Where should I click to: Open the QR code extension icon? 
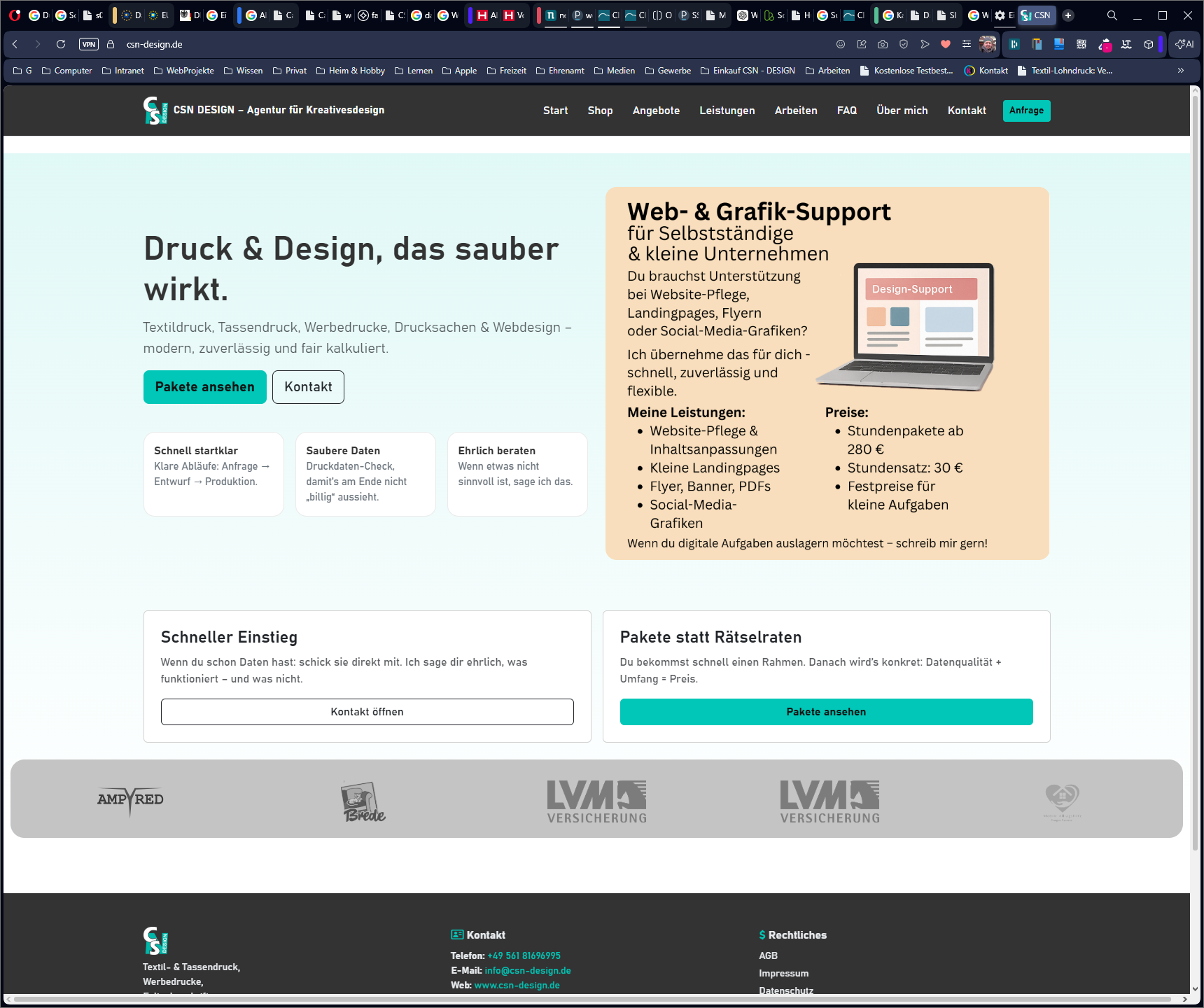(1081, 44)
